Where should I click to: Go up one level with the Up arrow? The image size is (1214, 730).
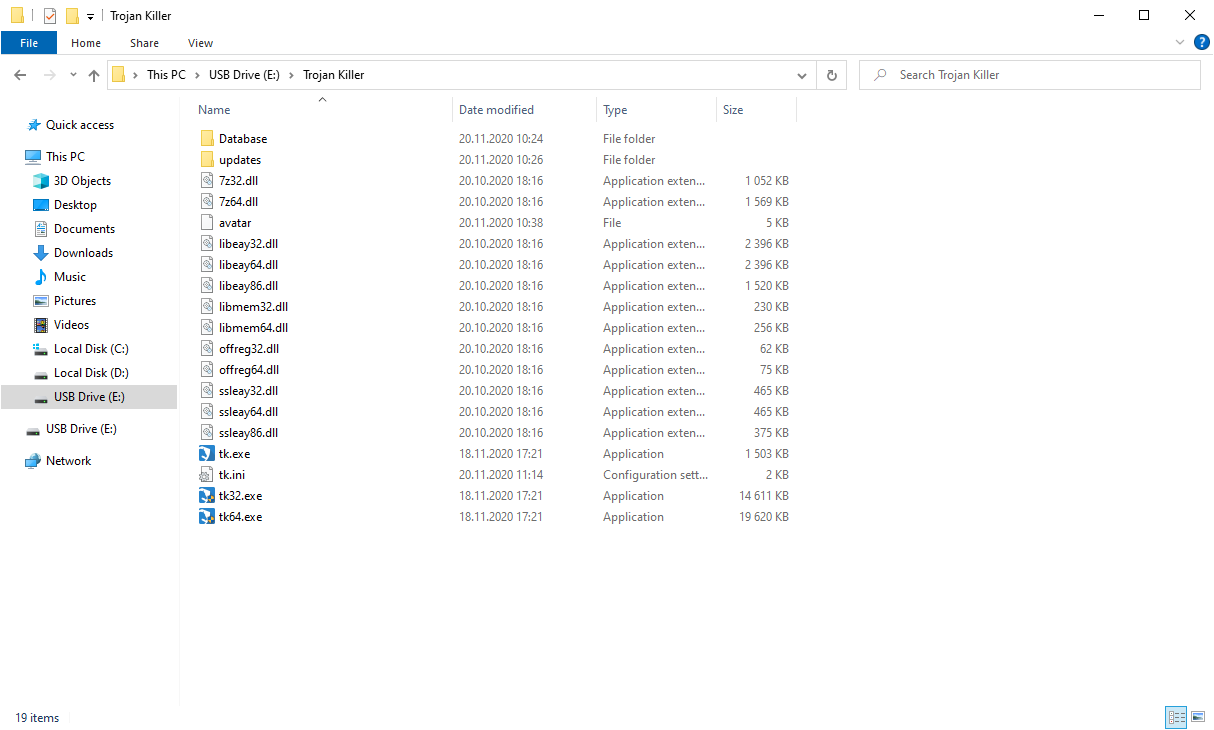94,75
